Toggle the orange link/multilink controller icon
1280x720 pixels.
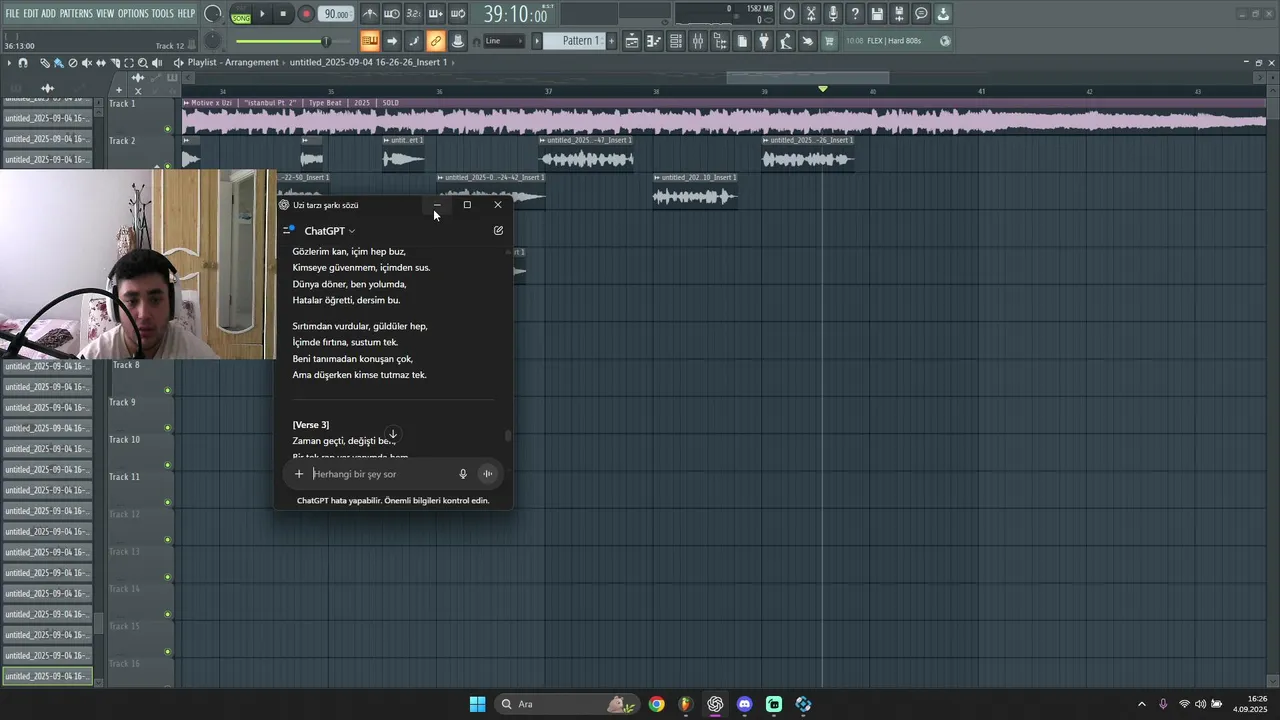(435, 41)
